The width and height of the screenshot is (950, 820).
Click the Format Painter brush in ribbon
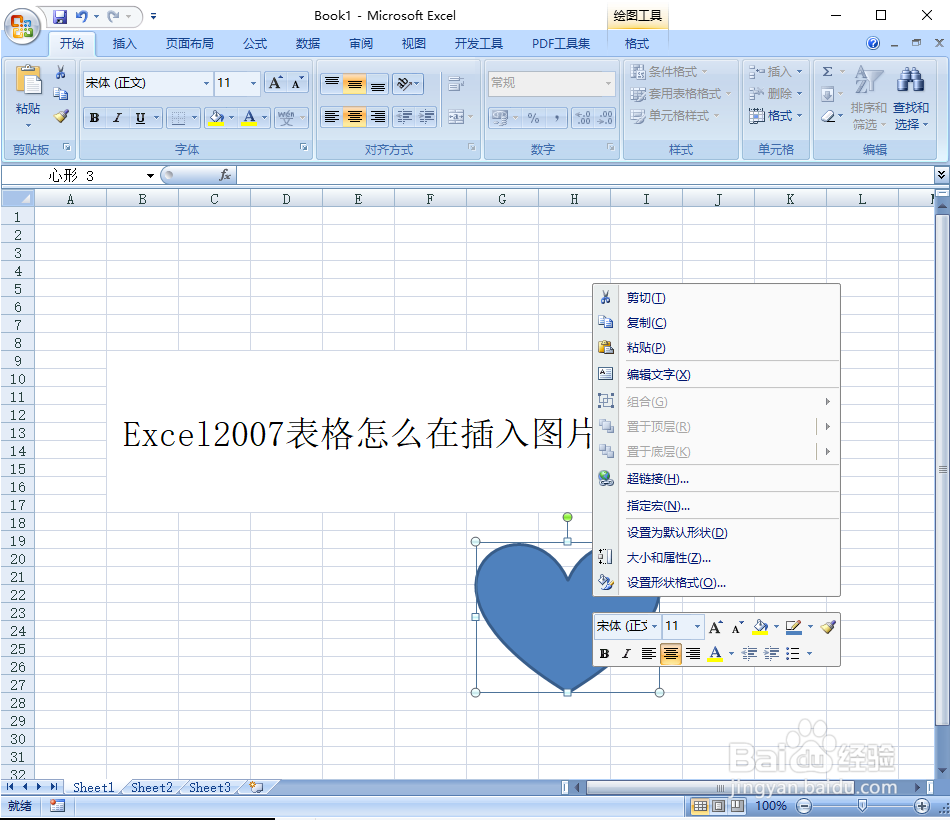(x=61, y=116)
